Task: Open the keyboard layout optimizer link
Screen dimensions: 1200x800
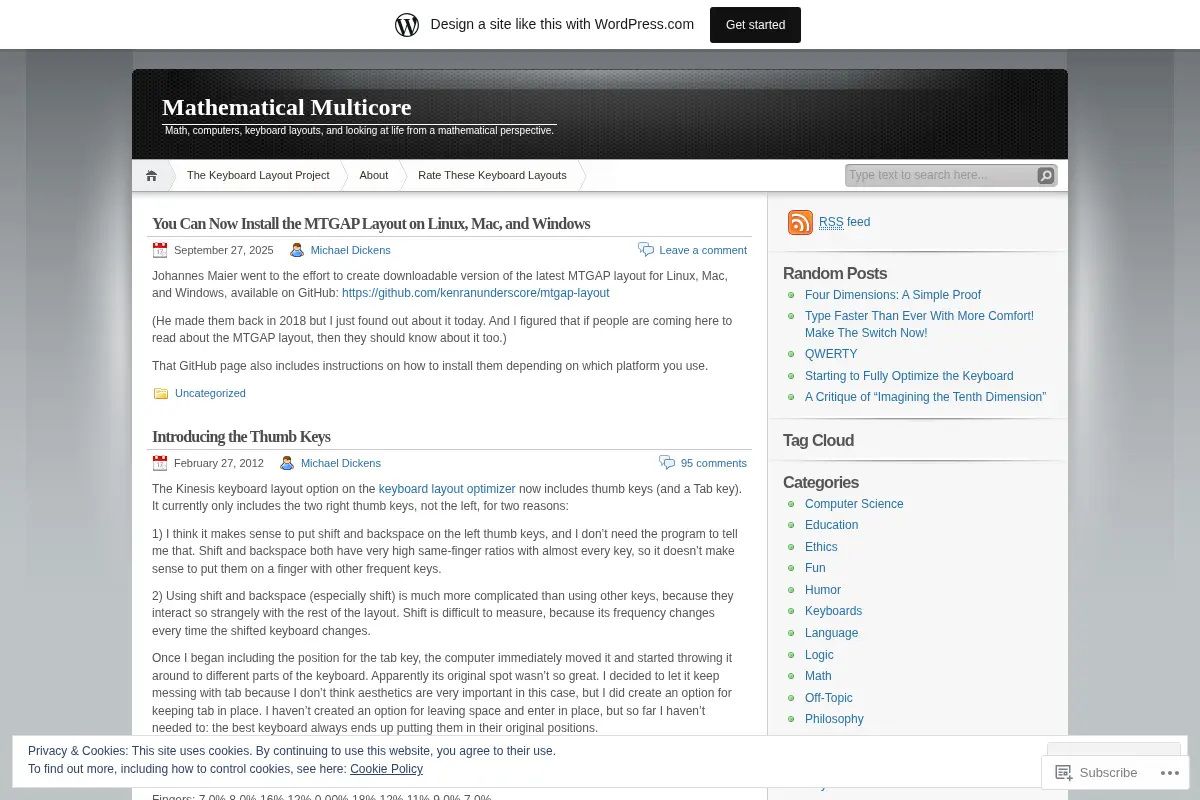Action: (x=447, y=489)
